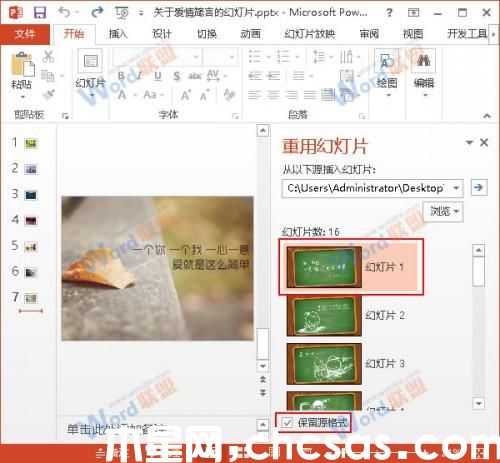Toggle Underline formatting

click(x=157, y=76)
